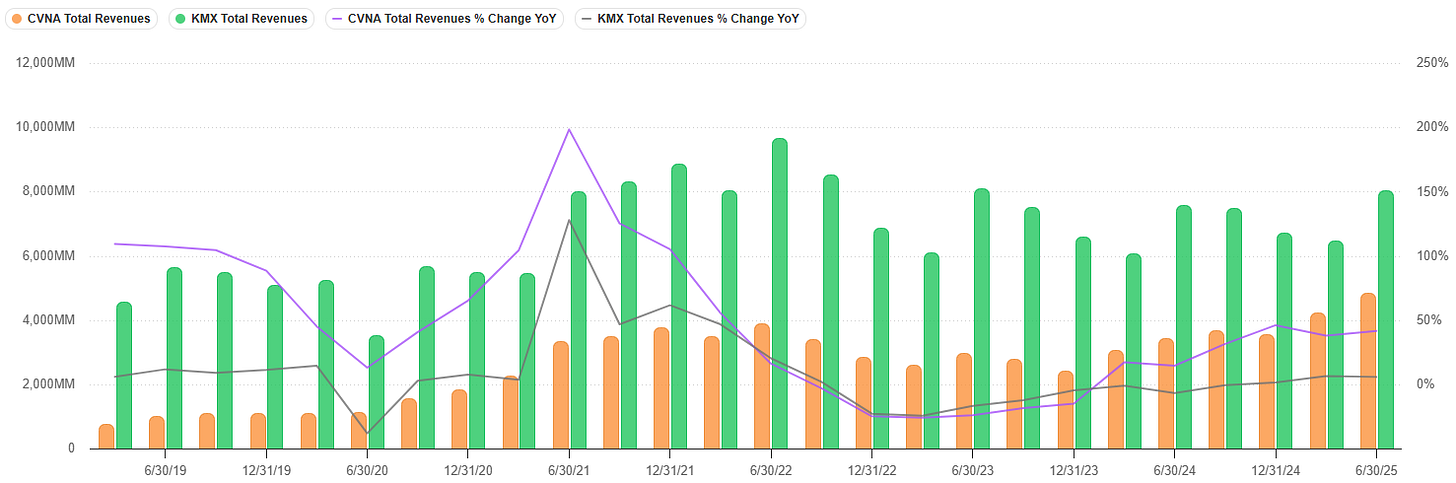Select the short green KMX bar at 6/30/20
Viewport: 1456px width, 483px height.
pos(376,392)
